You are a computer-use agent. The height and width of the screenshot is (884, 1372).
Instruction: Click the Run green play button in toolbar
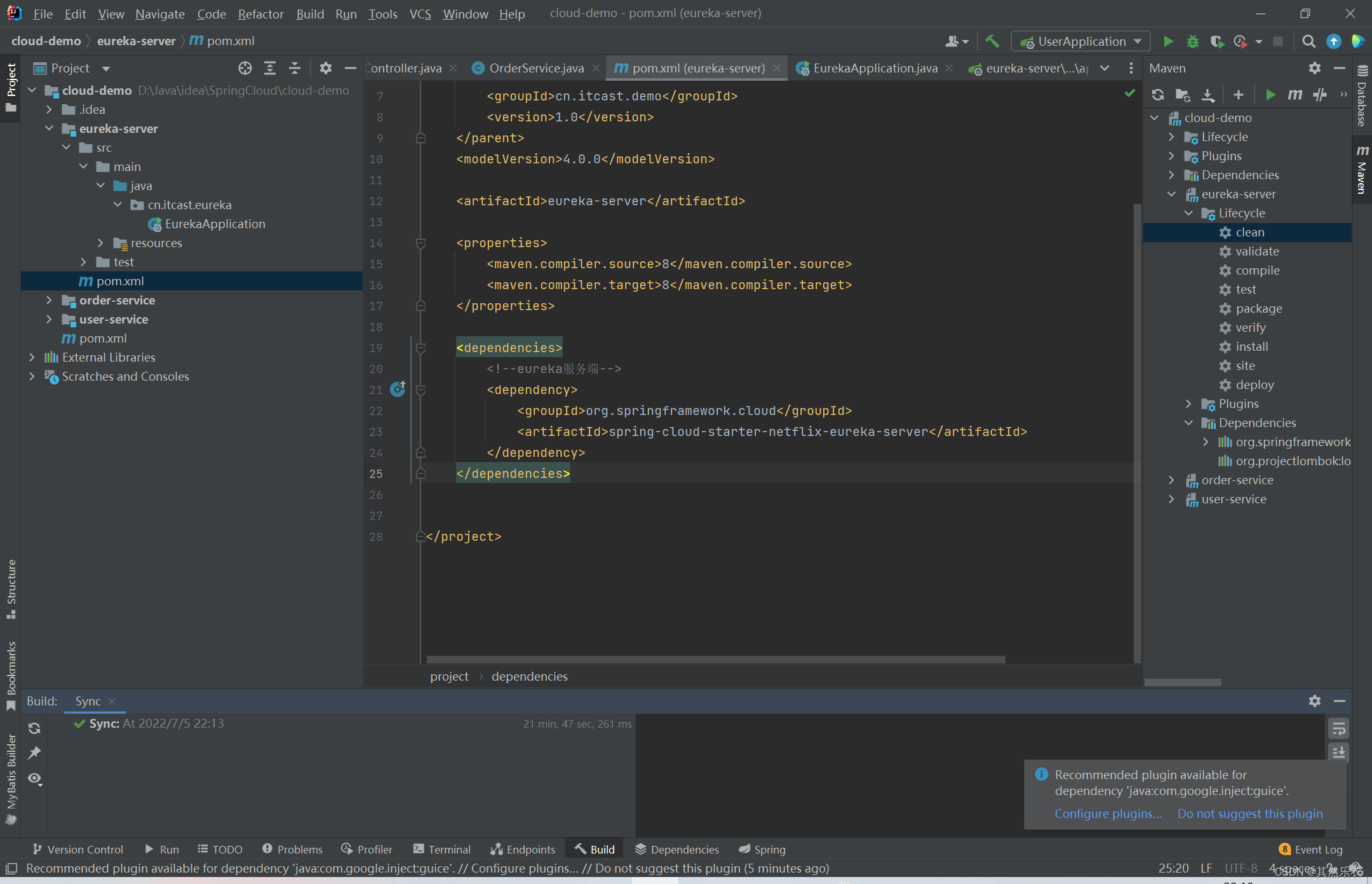coord(1167,42)
